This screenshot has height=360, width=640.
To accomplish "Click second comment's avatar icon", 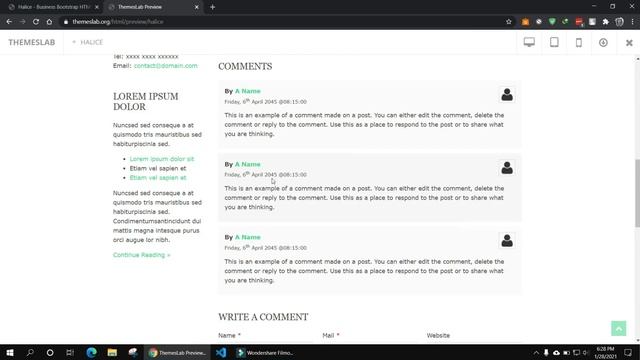I will [x=507, y=168].
